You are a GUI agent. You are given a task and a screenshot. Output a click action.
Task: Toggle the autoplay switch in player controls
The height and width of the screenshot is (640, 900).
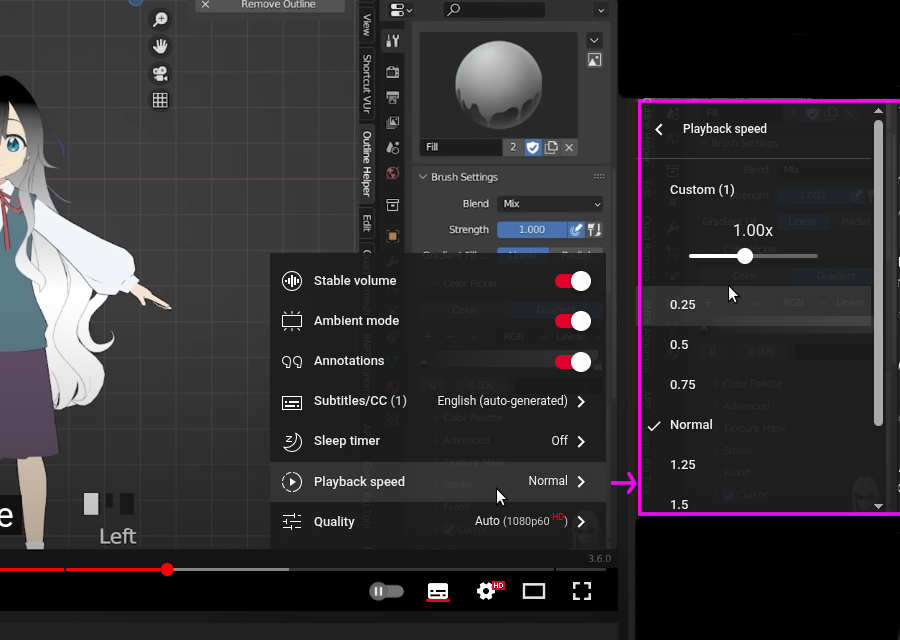point(386,591)
